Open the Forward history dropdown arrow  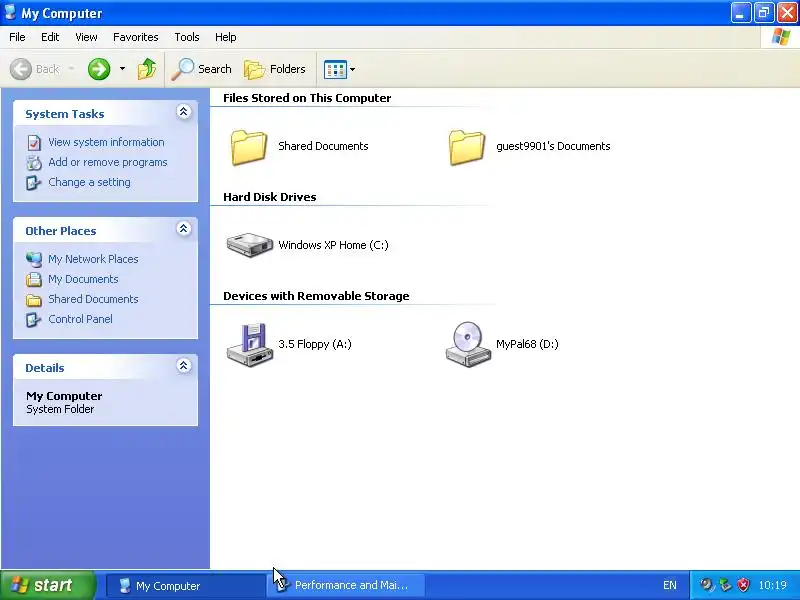122,68
